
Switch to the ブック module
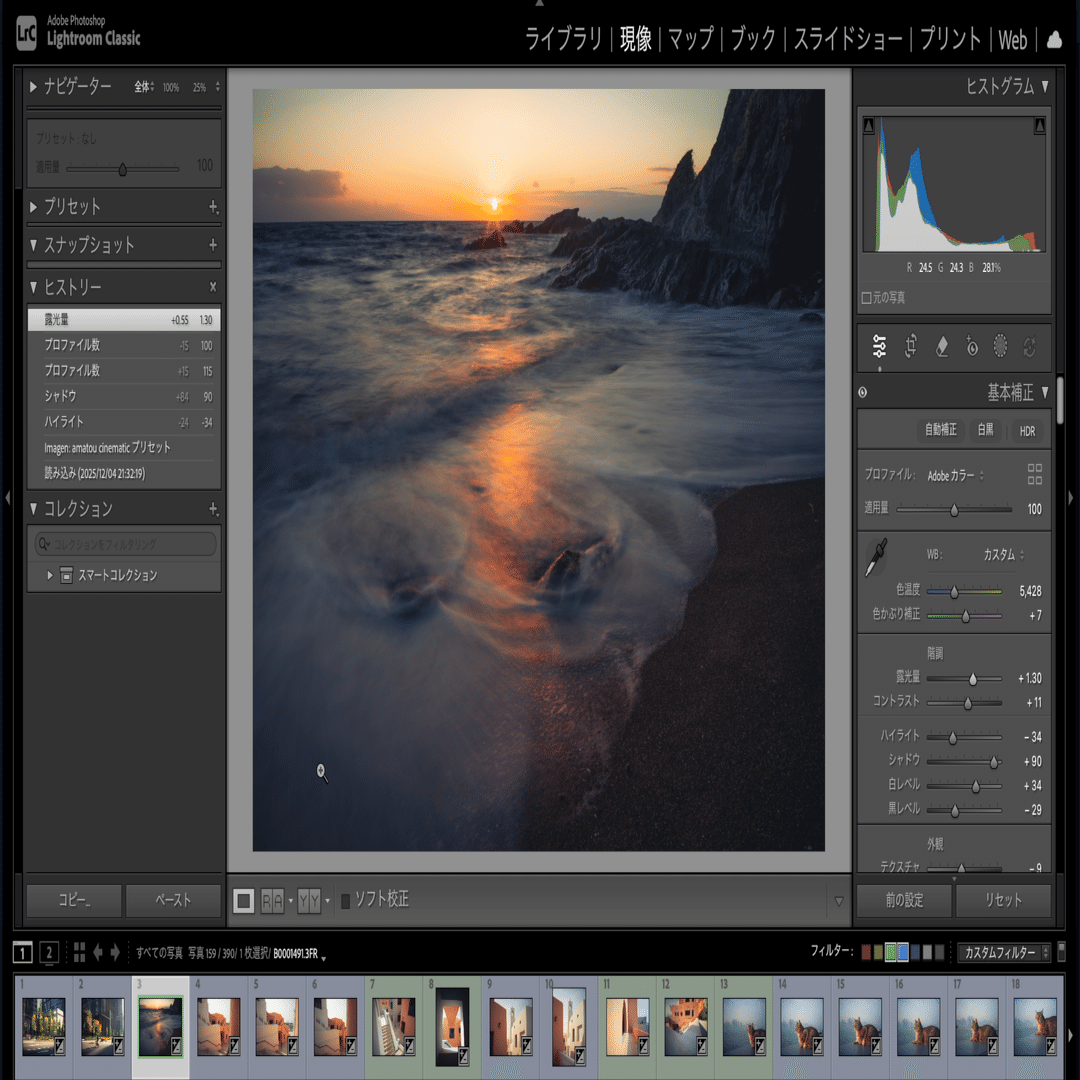click(753, 39)
